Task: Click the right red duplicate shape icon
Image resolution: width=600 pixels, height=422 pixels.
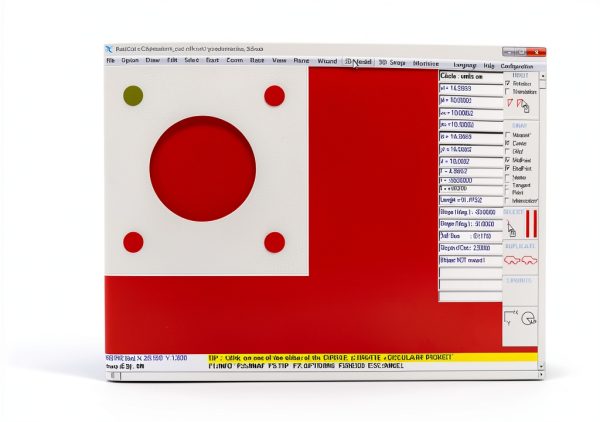Action: coord(529,261)
